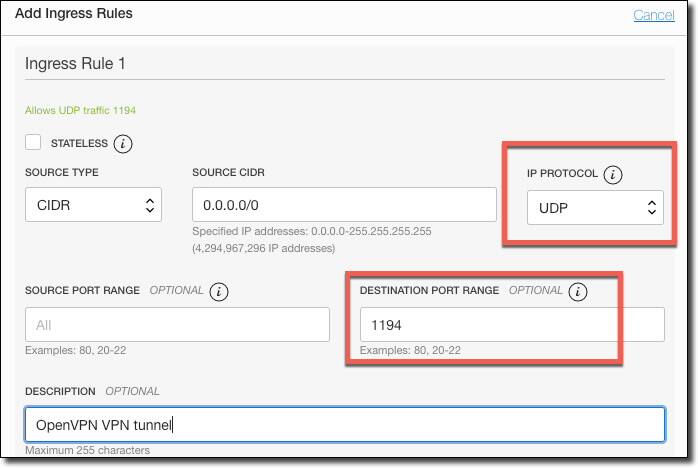
Task: Click the green Allows UDP traffic text
Action: point(80,110)
